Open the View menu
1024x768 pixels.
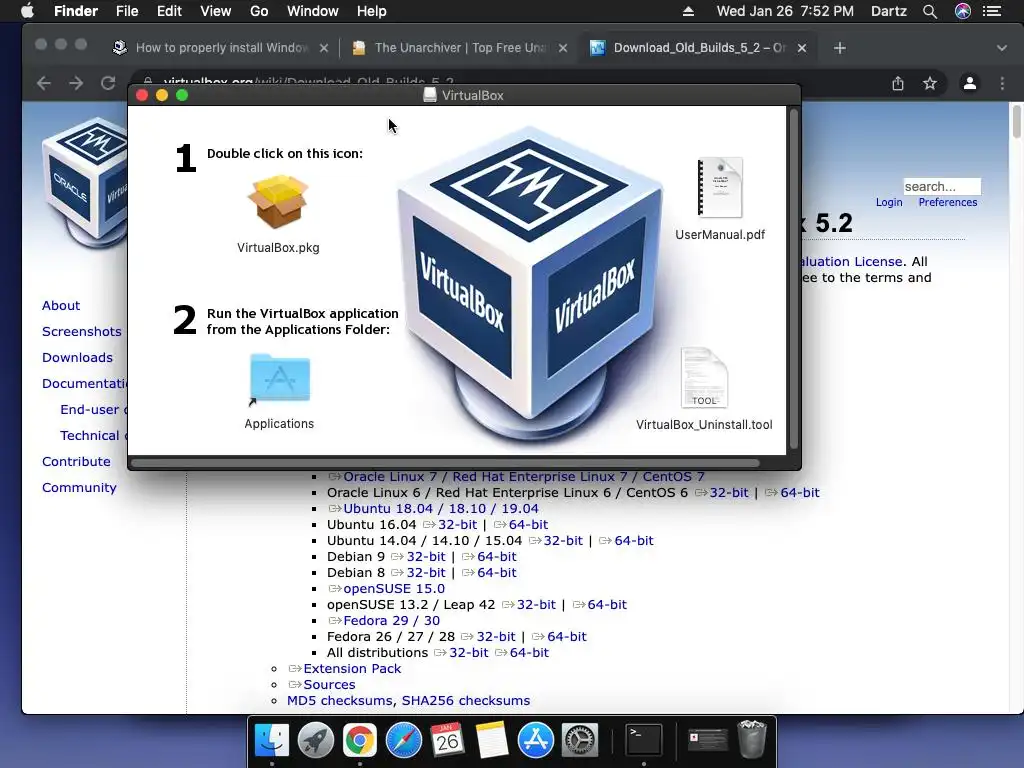pyautogui.click(x=216, y=11)
